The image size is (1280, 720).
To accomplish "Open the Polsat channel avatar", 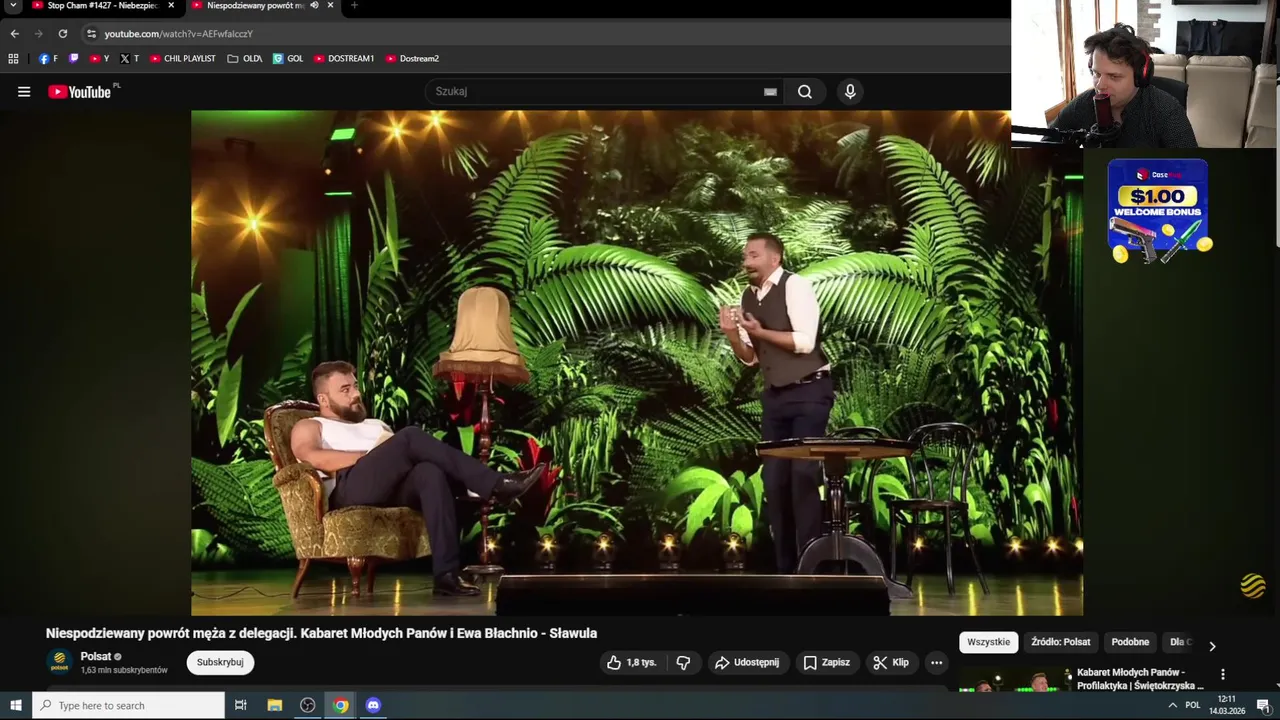I will click(x=60, y=662).
